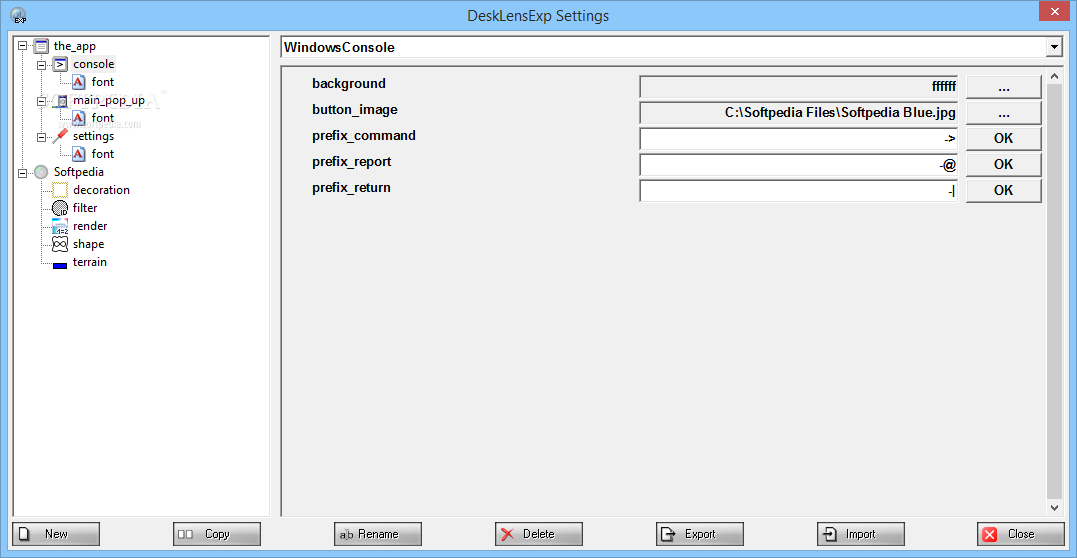Click the button_image property label
Image resolution: width=1077 pixels, height=558 pixels.
pyautogui.click(x=354, y=110)
